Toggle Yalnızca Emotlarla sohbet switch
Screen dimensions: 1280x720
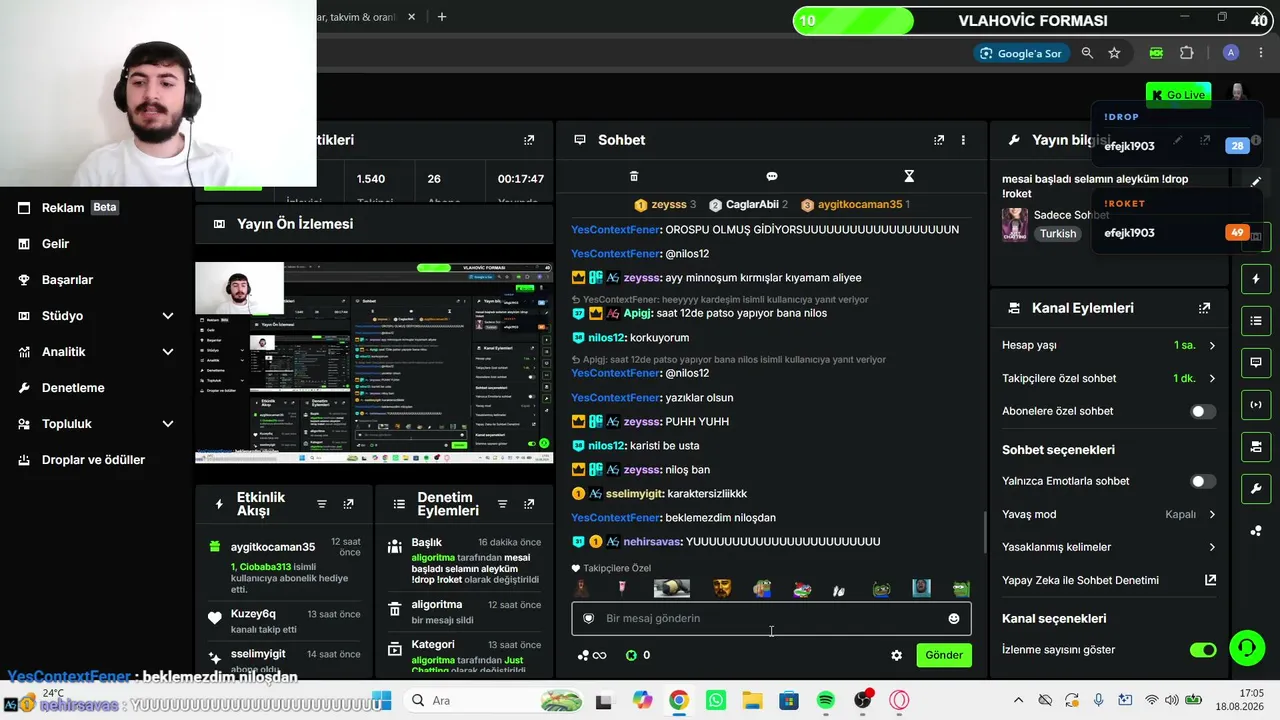(1203, 481)
